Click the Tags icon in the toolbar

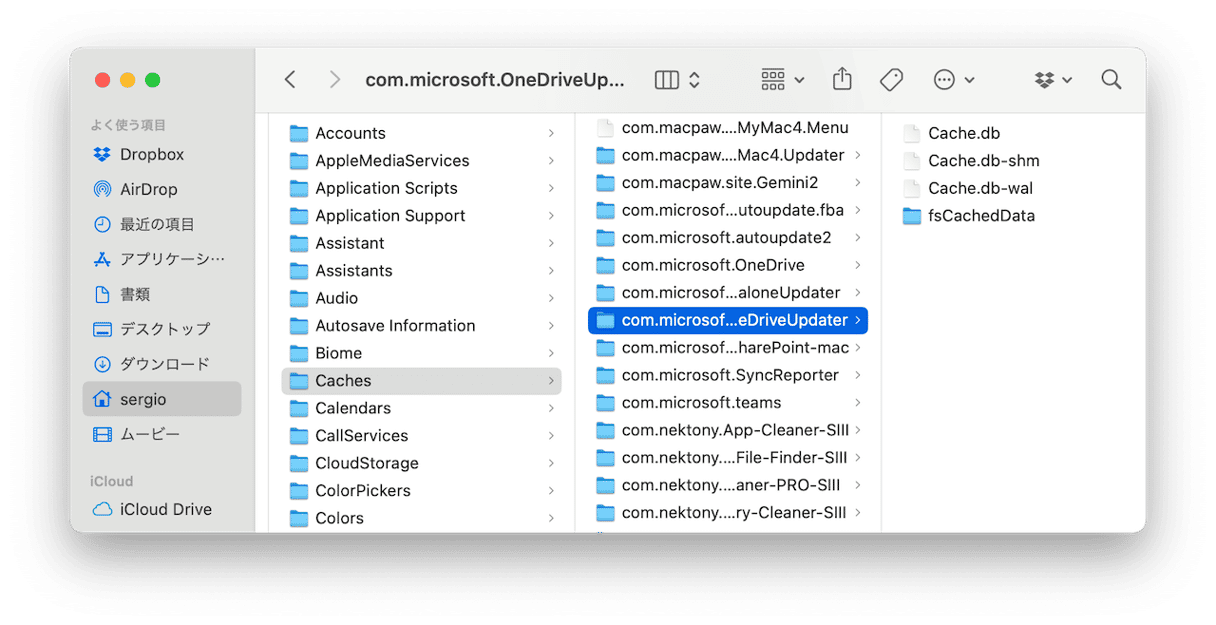pyautogui.click(x=890, y=79)
